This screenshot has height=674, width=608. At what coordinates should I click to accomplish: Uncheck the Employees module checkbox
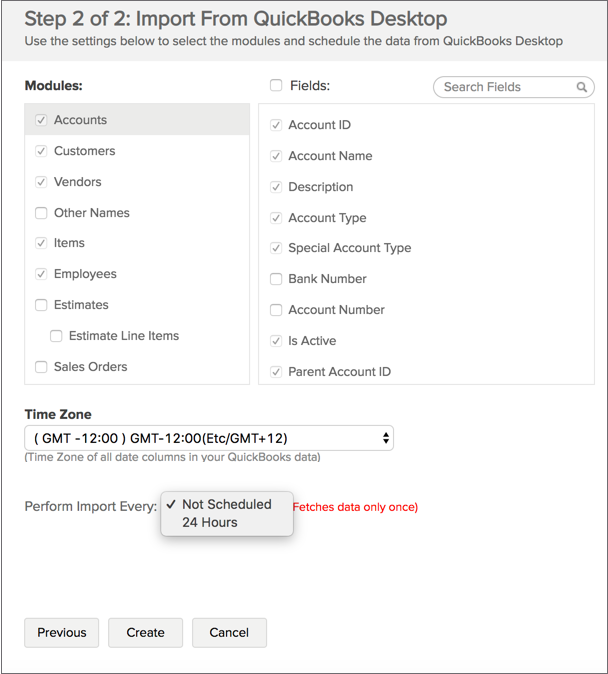click(x=41, y=274)
